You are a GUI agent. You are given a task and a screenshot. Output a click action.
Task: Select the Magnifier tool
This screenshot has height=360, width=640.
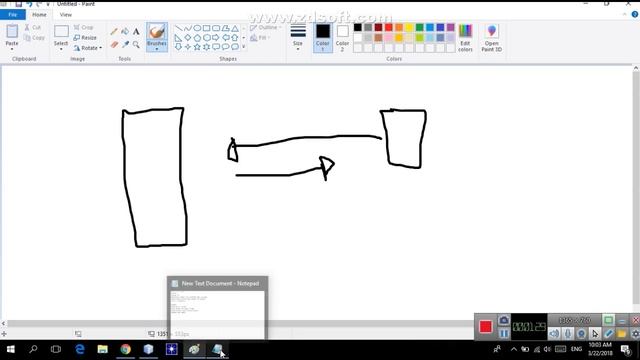136,44
